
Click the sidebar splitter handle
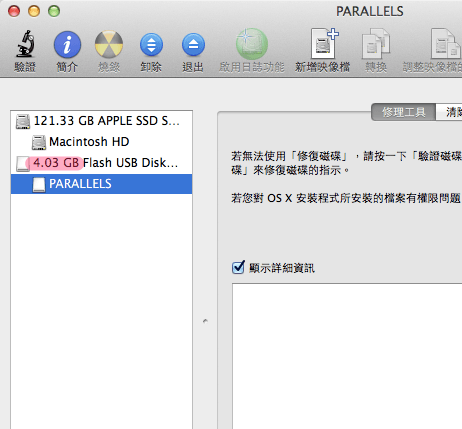205,321
